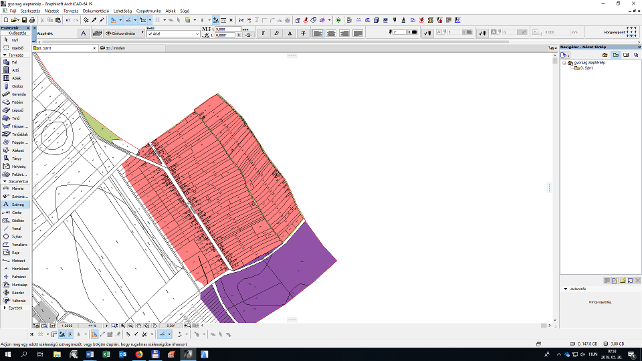Click the pen color swatch in info box
The width and height of the screenshot is (642, 361).
[x=414, y=32]
